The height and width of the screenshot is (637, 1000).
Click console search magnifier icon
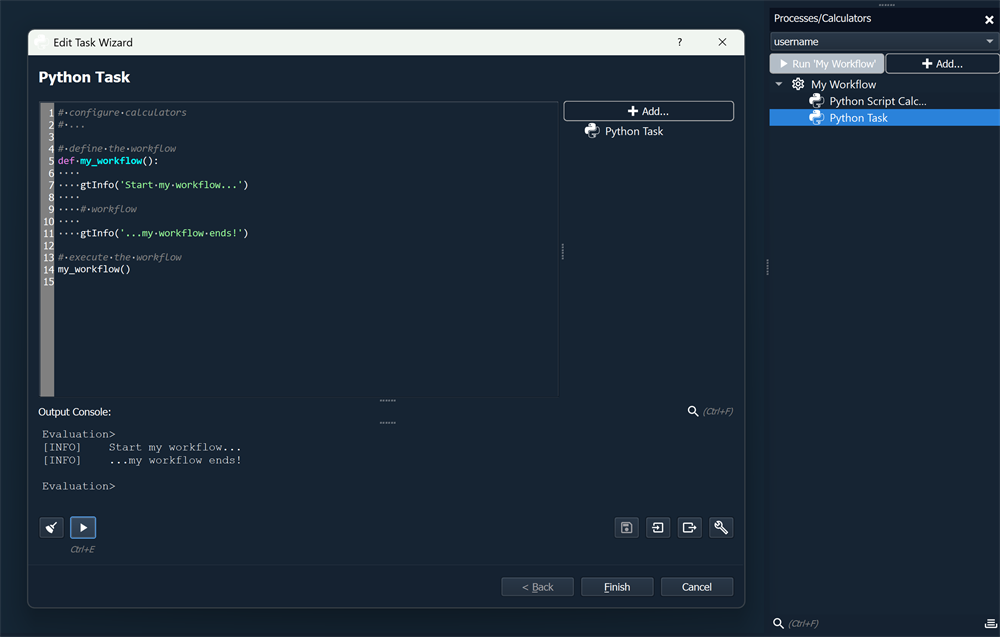[693, 411]
